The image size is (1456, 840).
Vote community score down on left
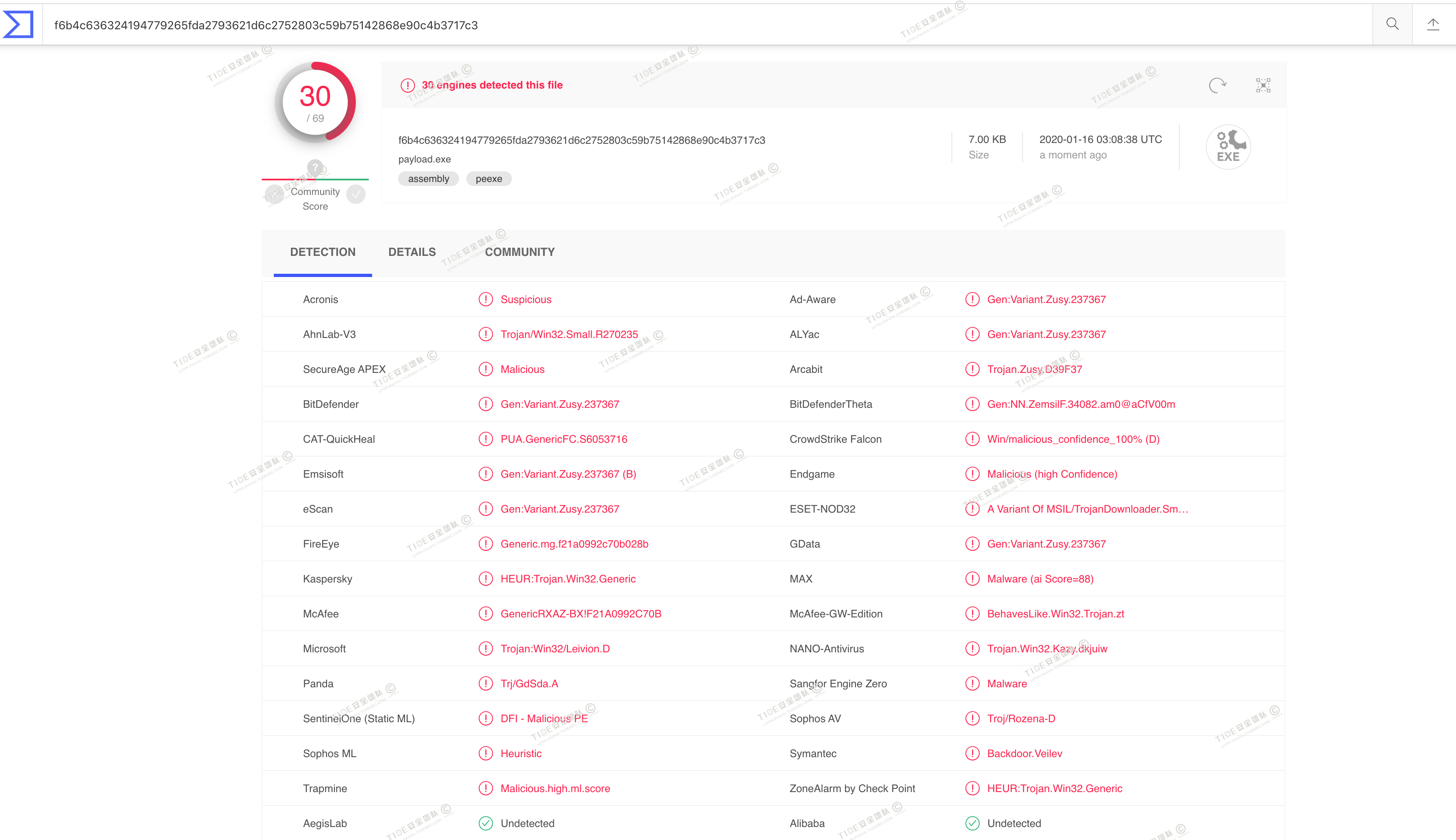tap(274, 195)
